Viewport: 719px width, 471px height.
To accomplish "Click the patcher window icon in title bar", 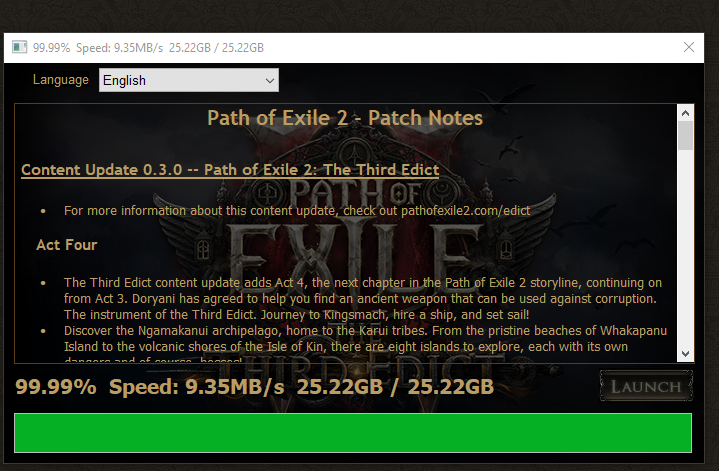I will [19, 47].
